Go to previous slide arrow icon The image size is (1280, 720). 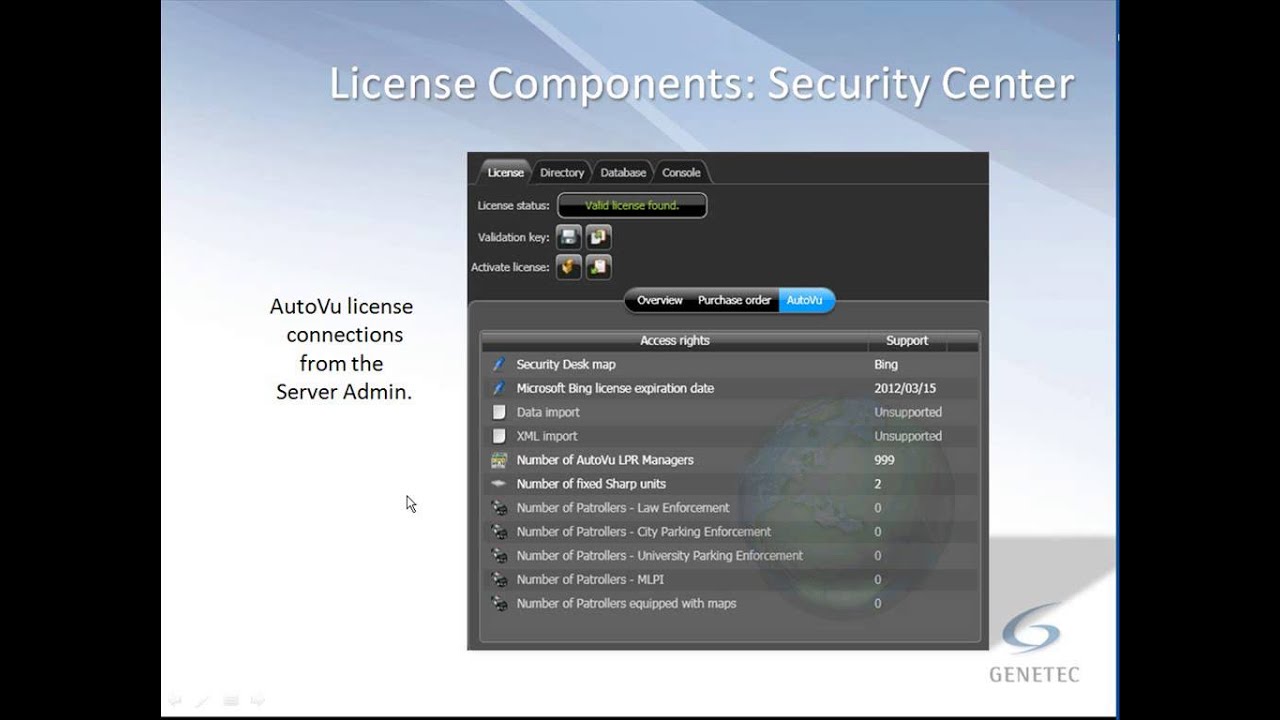174,701
